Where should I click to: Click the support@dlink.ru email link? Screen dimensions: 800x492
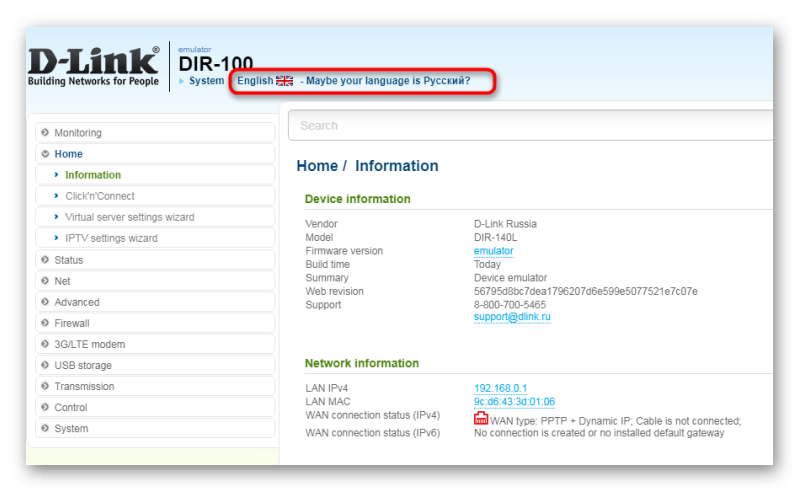(x=512, y=317)
